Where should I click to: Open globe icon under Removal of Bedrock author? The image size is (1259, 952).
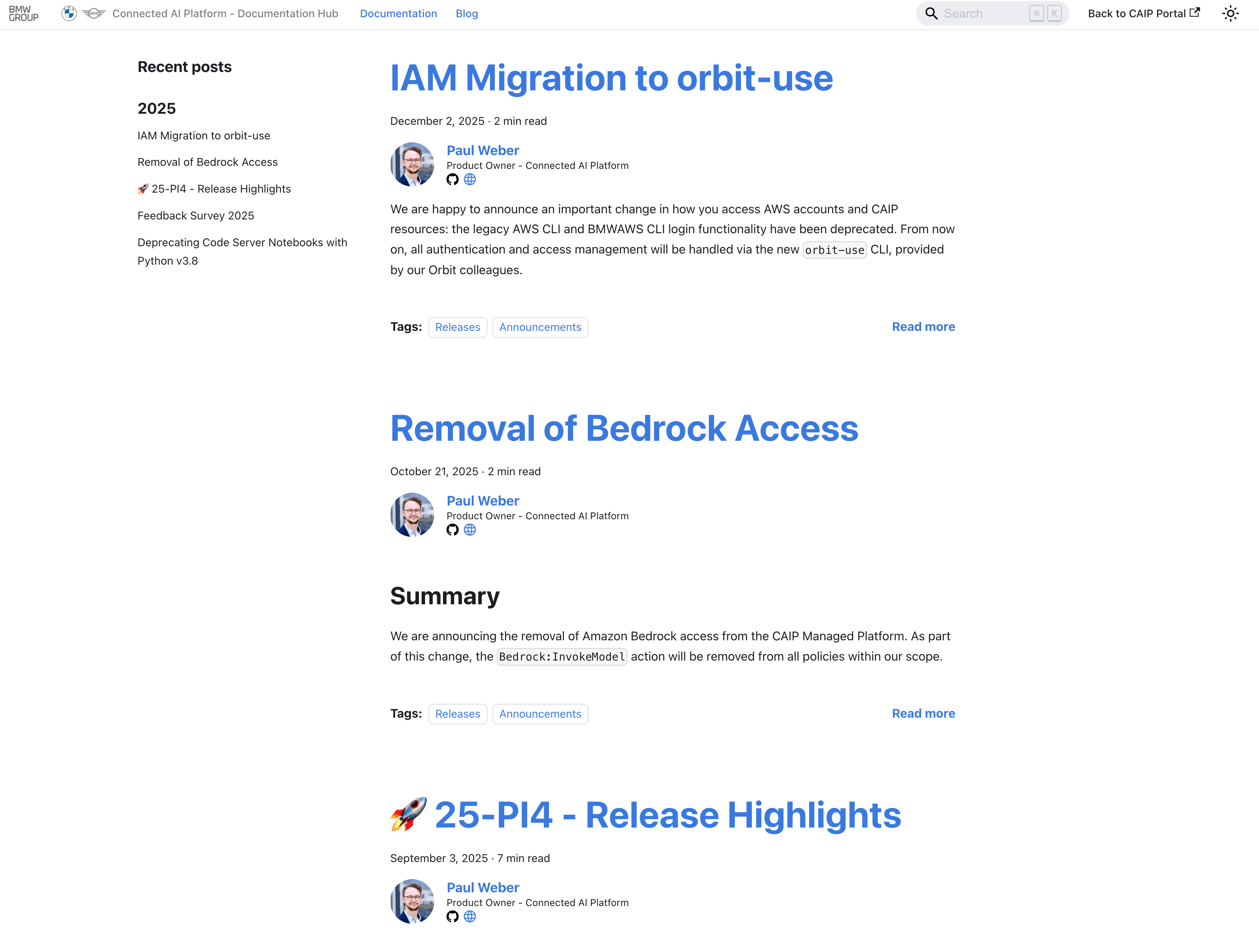click(469, 530)
